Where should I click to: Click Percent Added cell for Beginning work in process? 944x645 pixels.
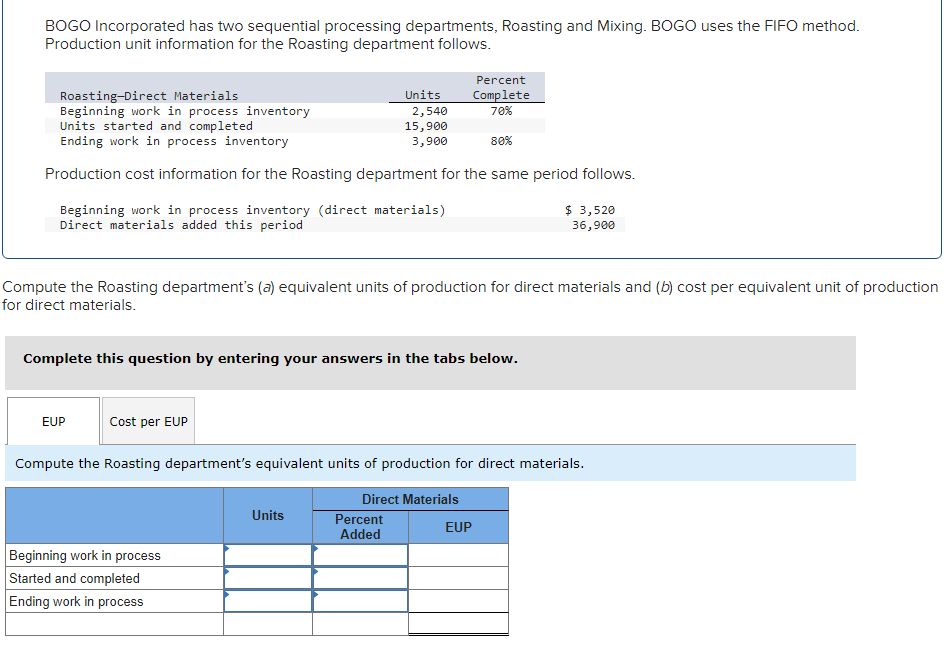[x=359, y=555]
